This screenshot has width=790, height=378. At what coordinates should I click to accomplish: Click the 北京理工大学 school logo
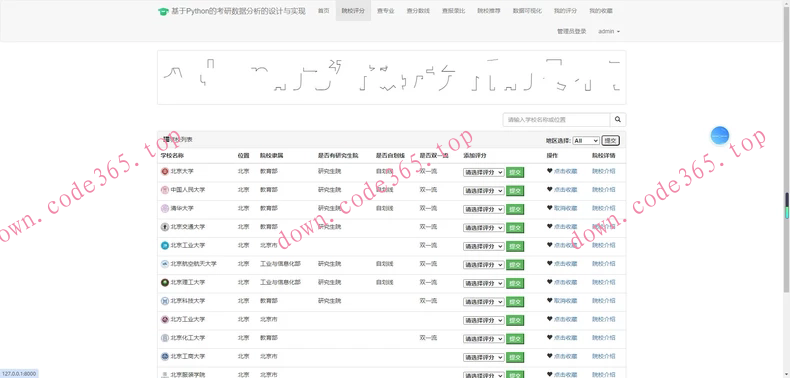point(164,283)
